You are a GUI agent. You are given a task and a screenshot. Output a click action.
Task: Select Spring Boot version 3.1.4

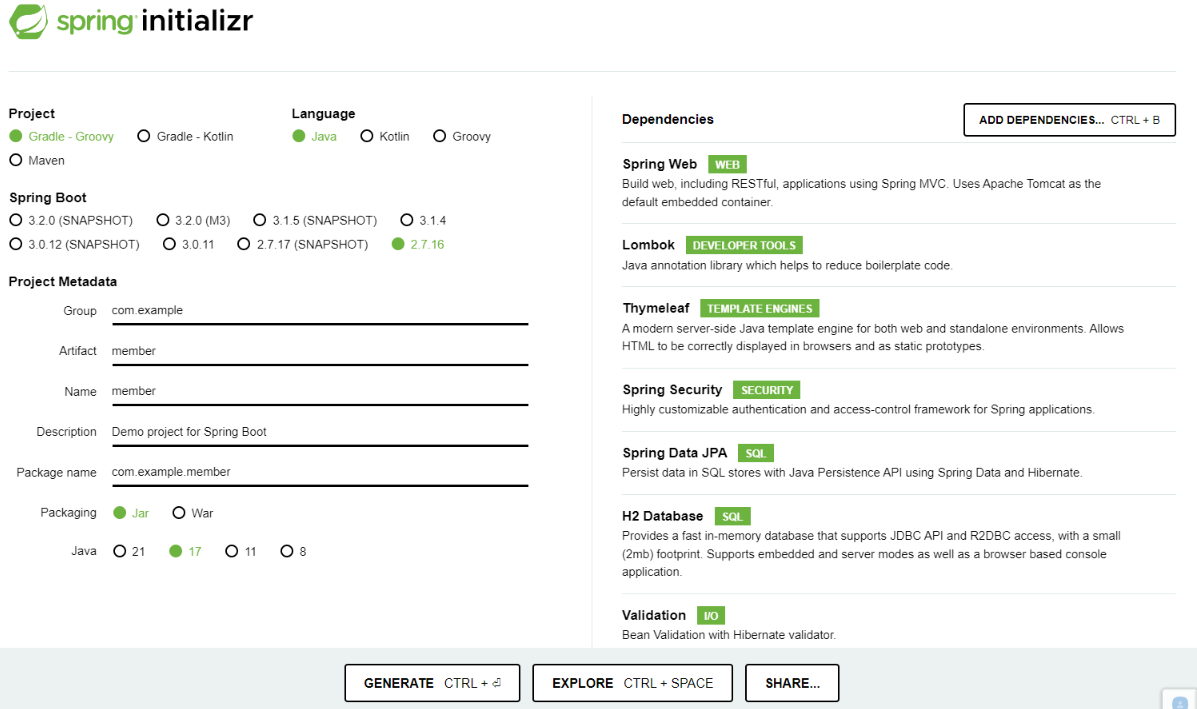coord(424,221)
